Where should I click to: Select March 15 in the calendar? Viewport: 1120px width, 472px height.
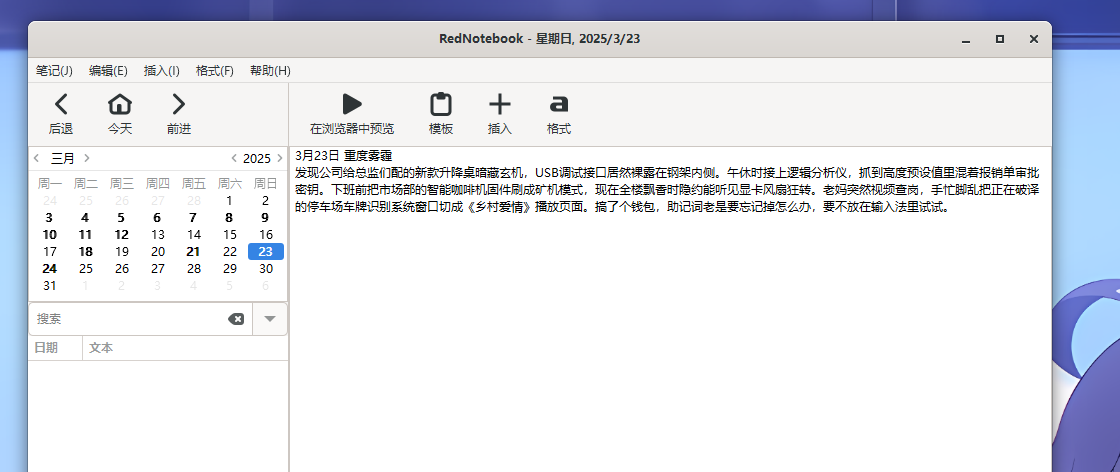click(x=229, y=234)
